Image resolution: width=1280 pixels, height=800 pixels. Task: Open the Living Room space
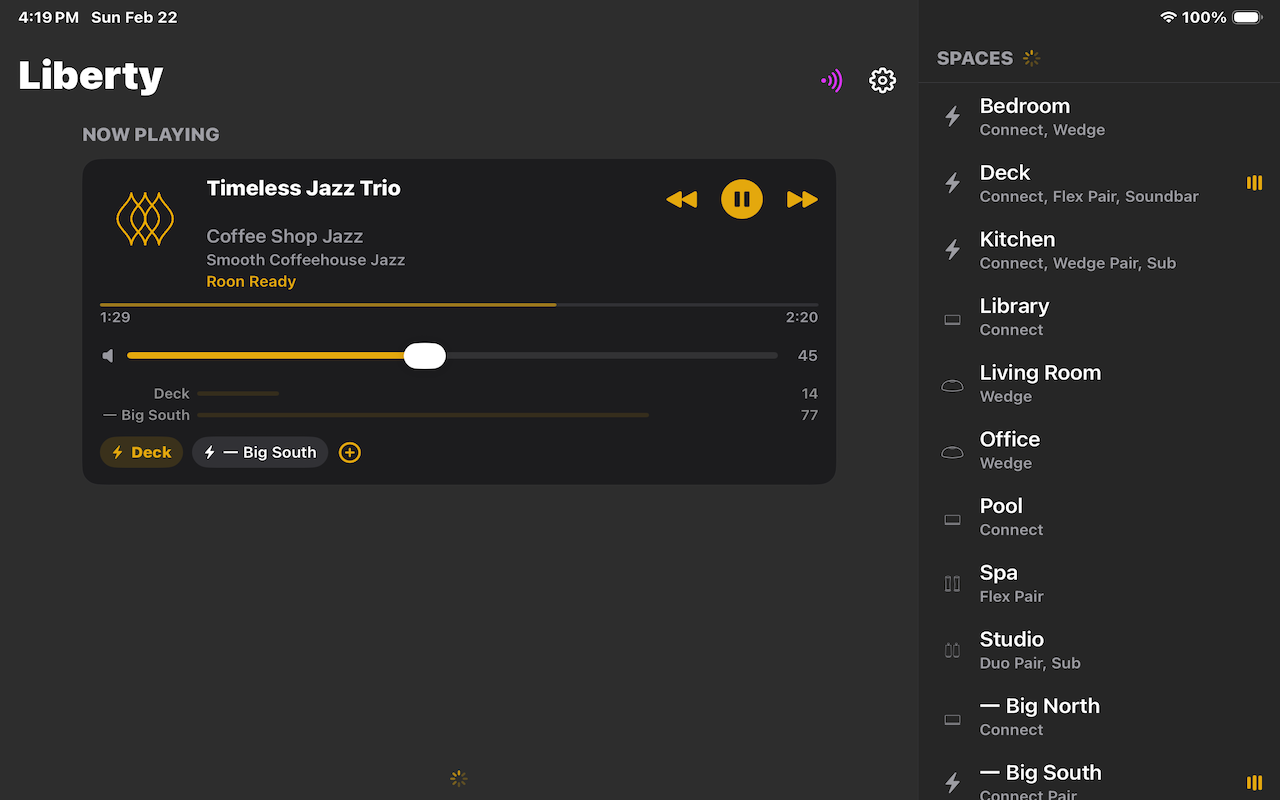coord(1100,383)
